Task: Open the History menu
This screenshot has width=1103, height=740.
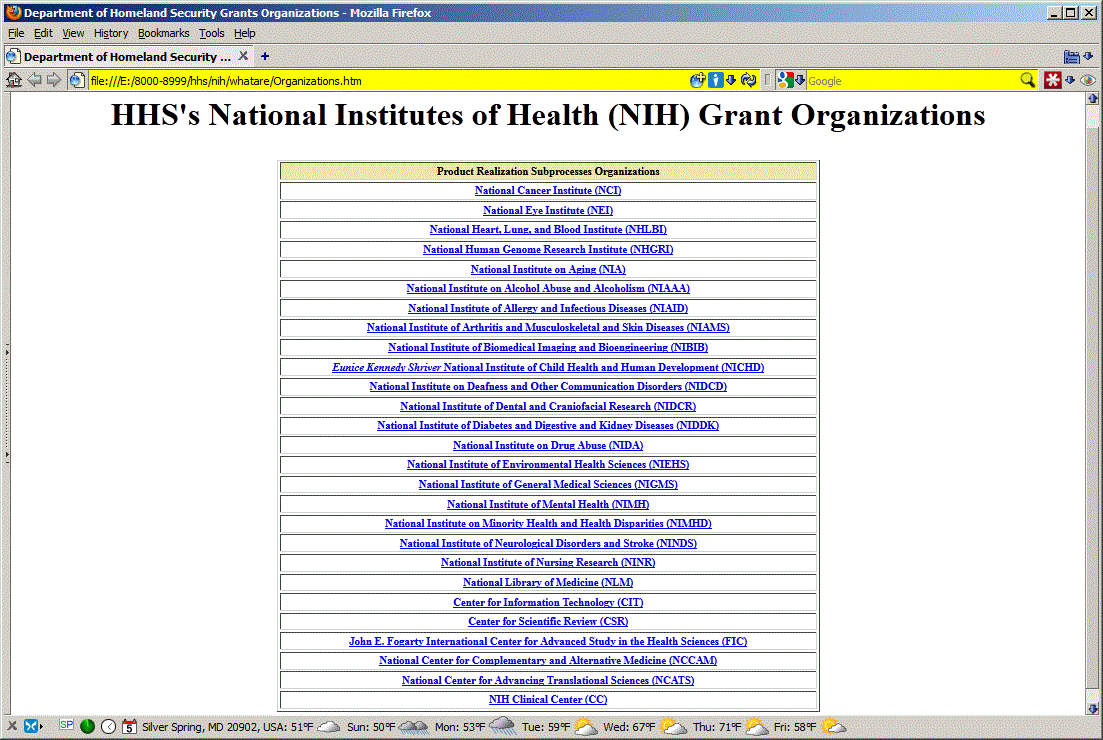Action: (x=110, y=33)
